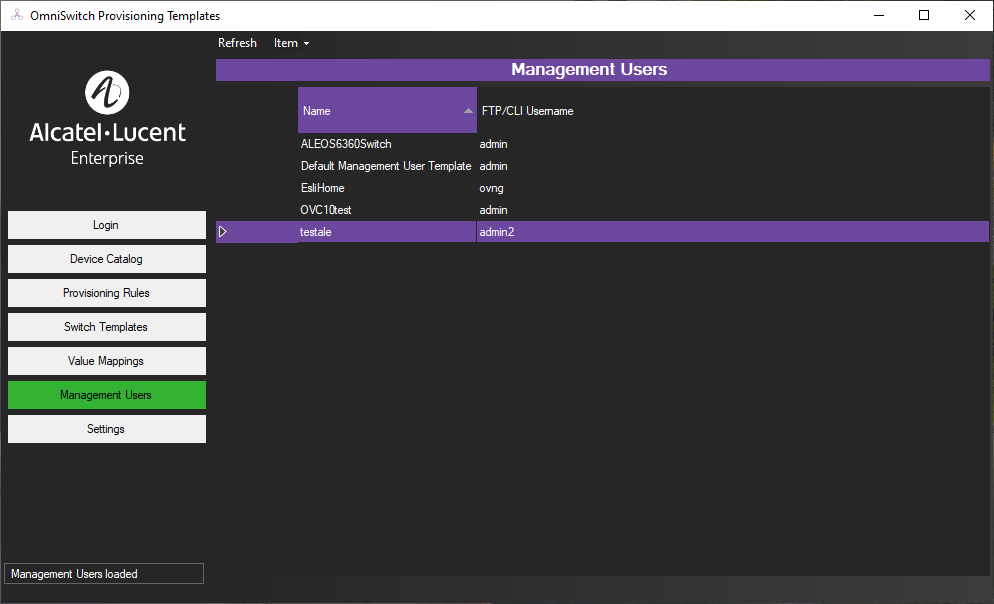Go to Device Catalog
This screenshot has height=604, width=994.
pyautogui.click(x=106, y=259)
